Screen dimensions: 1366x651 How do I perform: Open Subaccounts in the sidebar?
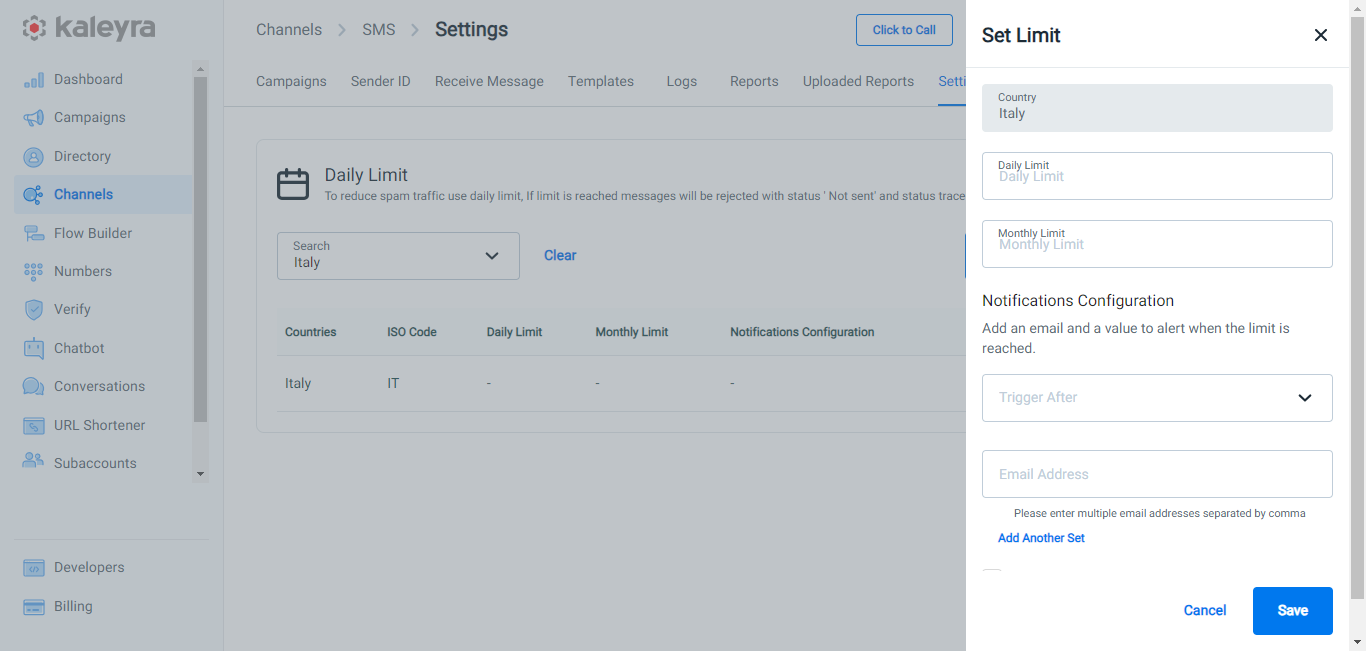[95, 463]
